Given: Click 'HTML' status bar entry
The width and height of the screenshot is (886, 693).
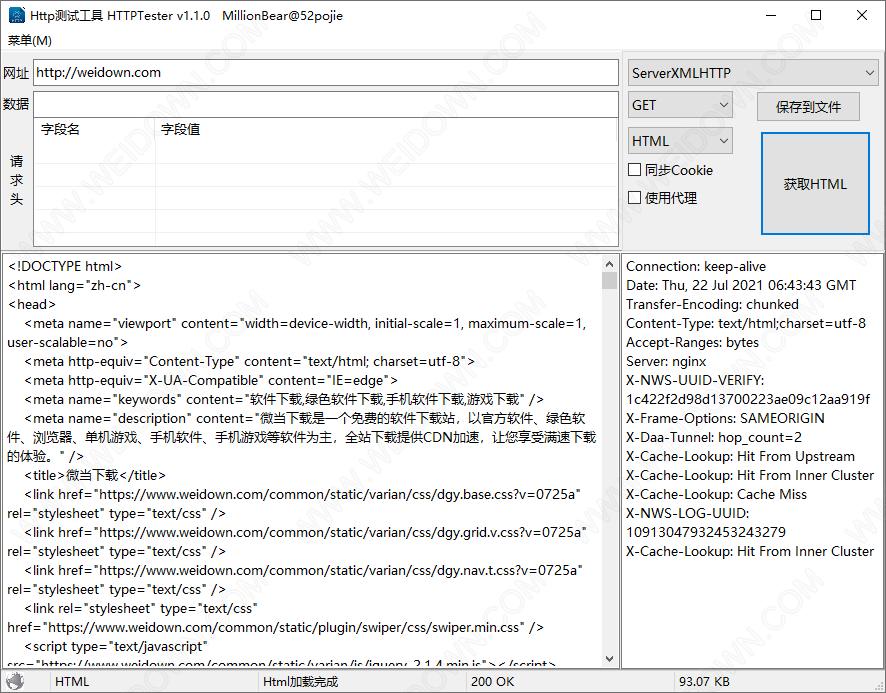Looking at the screenshot, I should click(72, 682).
